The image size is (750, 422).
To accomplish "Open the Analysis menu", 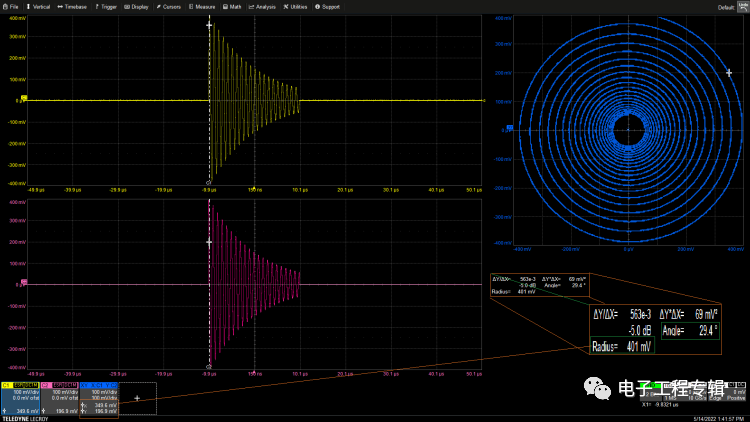I will click(x=262, y=7).
